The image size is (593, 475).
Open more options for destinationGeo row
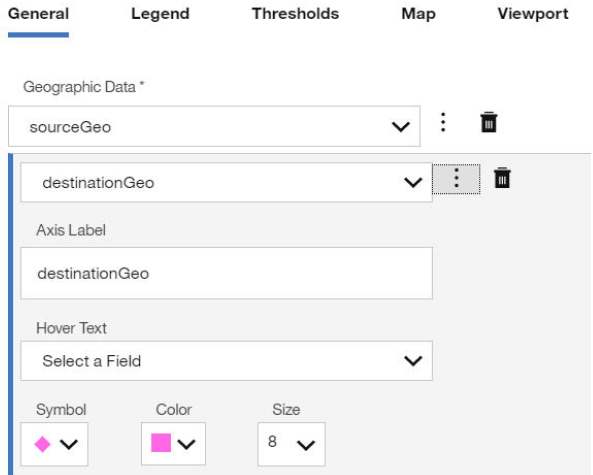456,179
